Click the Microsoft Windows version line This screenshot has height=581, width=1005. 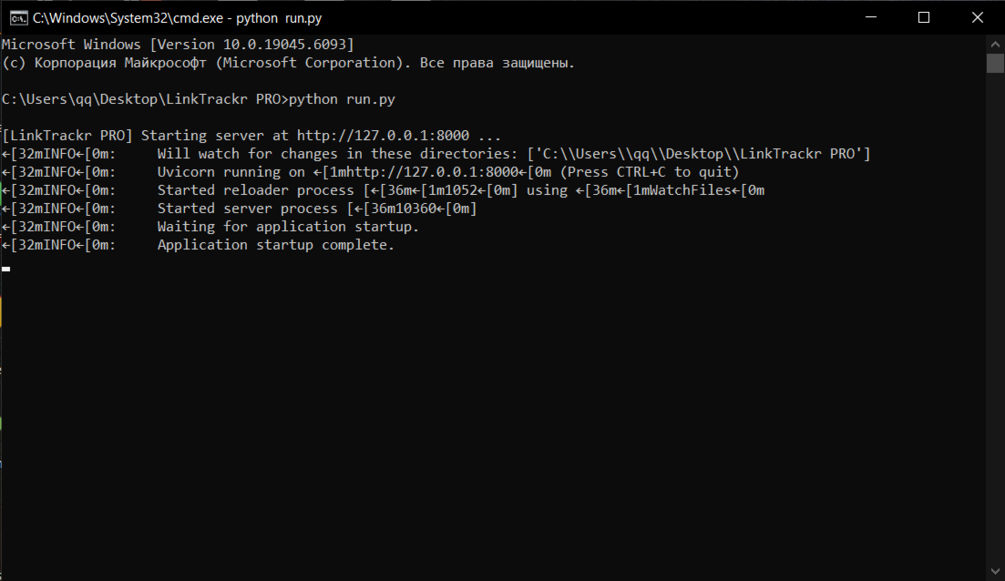pyautogui.click(x=178, y=44)
